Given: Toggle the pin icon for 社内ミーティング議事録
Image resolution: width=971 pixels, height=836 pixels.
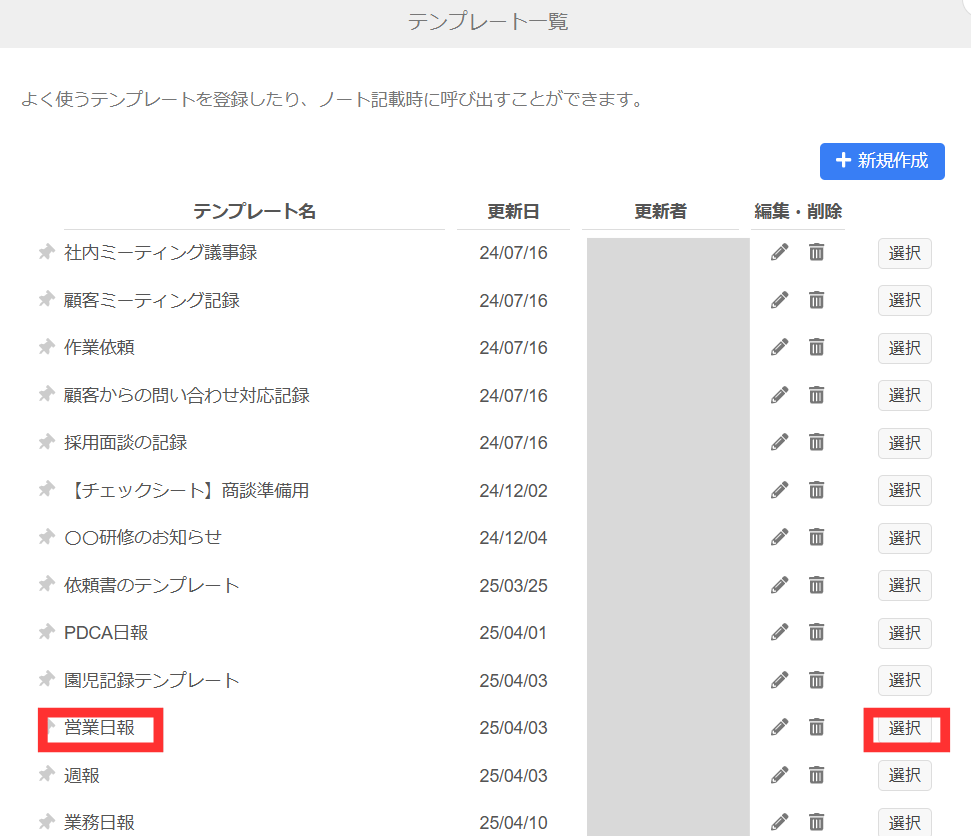Looking at the screenshot, I should (x=46, y=252).
